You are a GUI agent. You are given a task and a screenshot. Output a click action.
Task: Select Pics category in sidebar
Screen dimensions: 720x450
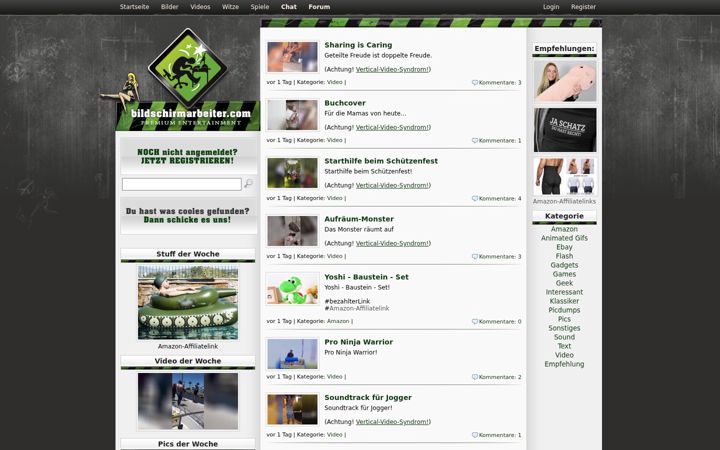pos(564,319)
